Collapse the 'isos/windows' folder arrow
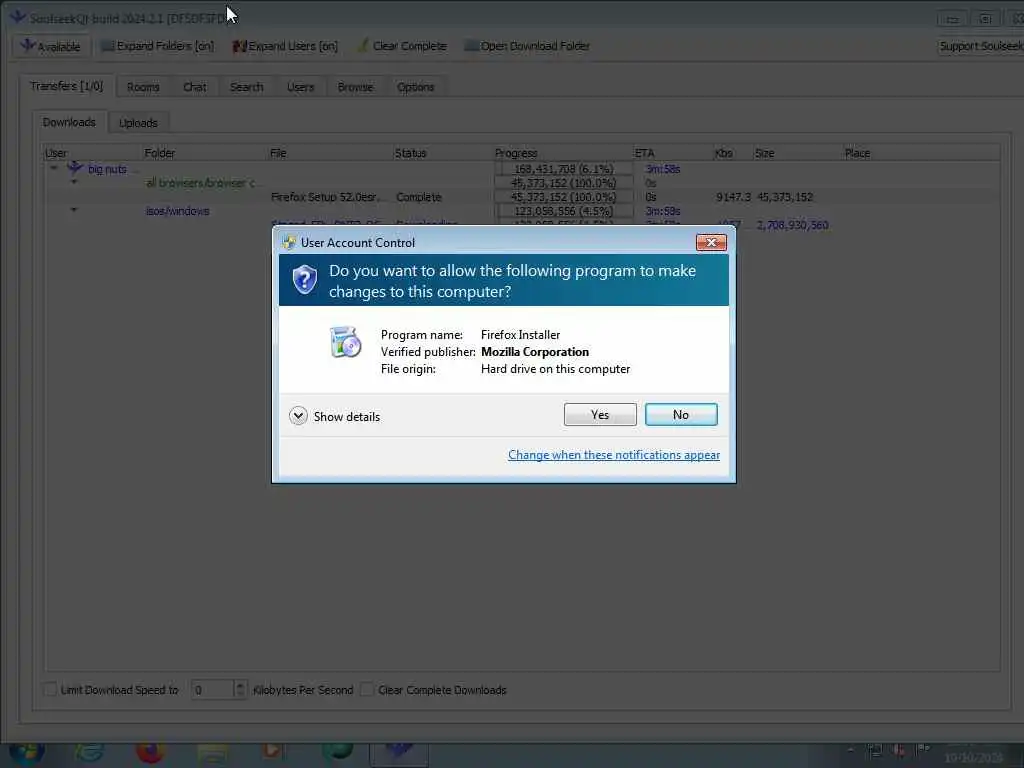This screenshot has width=1024, height=768. (x=74, y=210)
